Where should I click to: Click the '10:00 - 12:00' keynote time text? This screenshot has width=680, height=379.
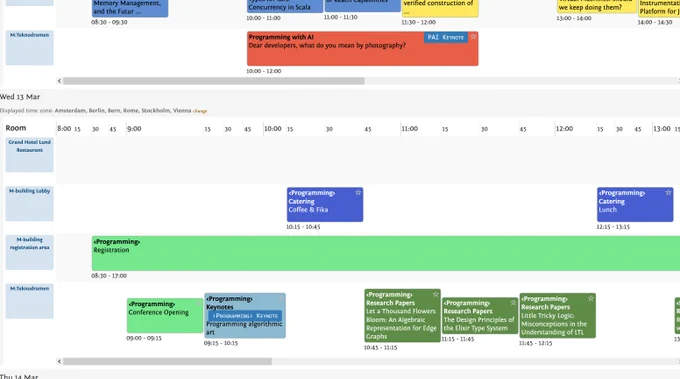click(x=264, y=71)
